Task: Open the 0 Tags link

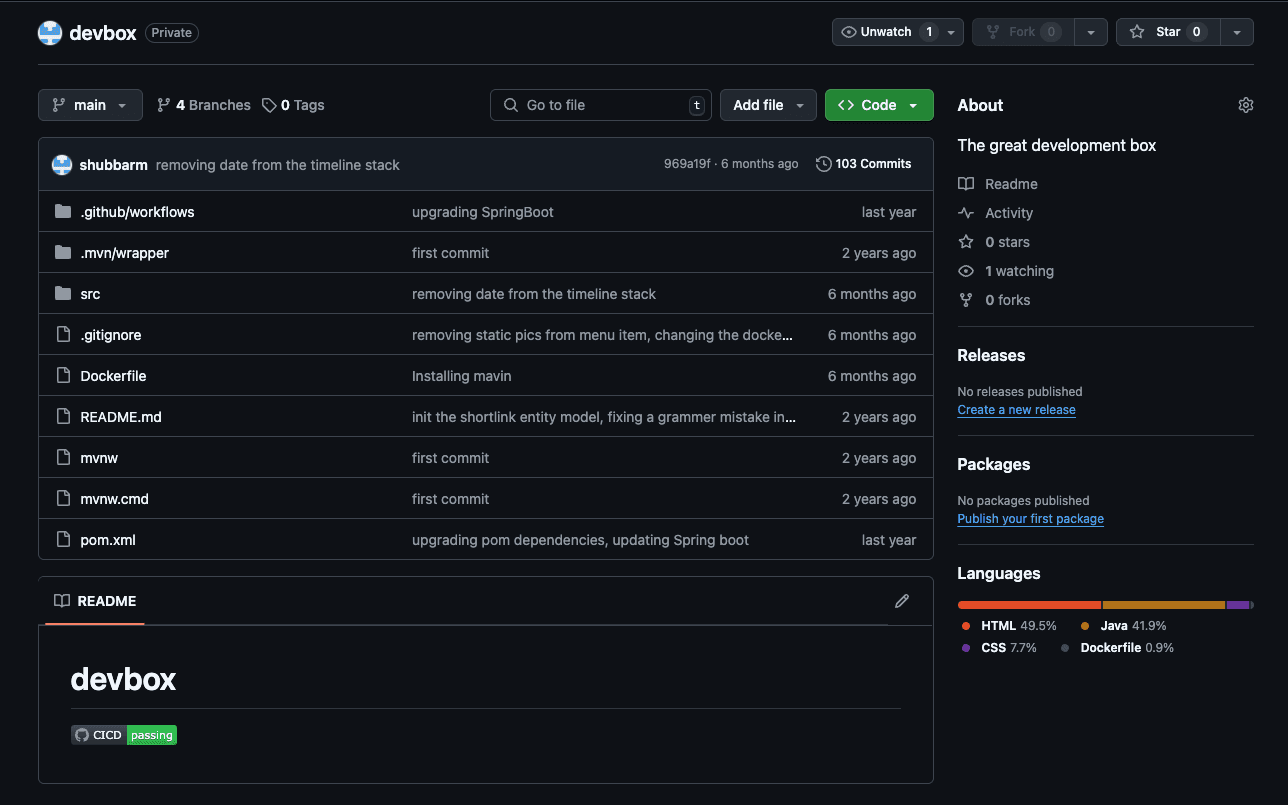Action: click(x=293, y=105)
